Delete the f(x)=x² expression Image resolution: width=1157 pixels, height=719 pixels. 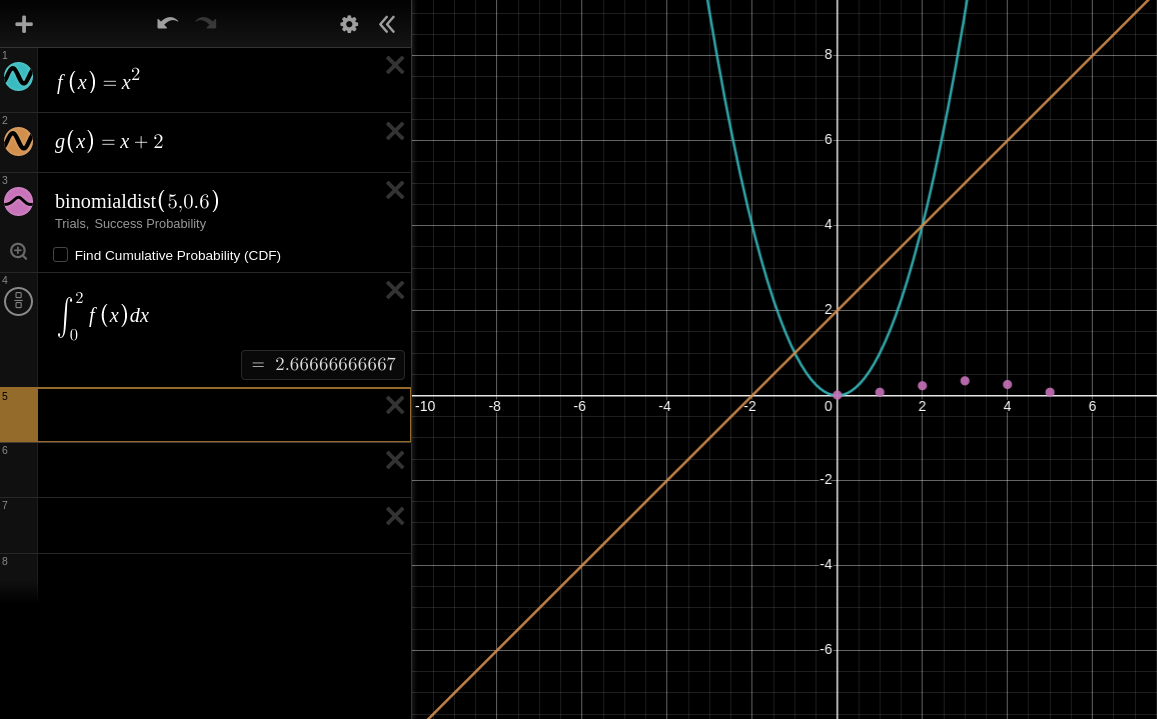(x=395, y=65)
